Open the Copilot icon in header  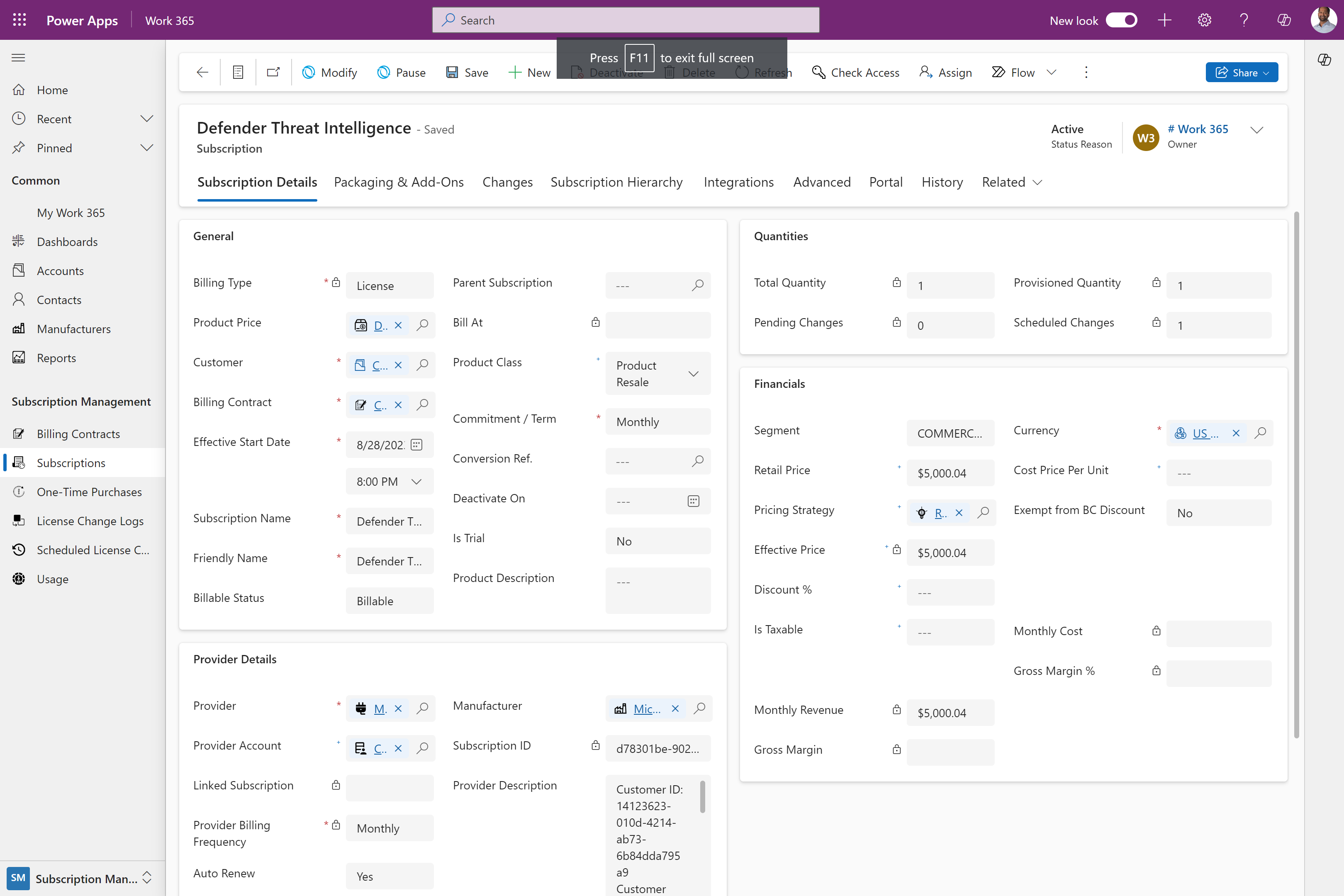pyautogui.click(x=1283, y=20)
